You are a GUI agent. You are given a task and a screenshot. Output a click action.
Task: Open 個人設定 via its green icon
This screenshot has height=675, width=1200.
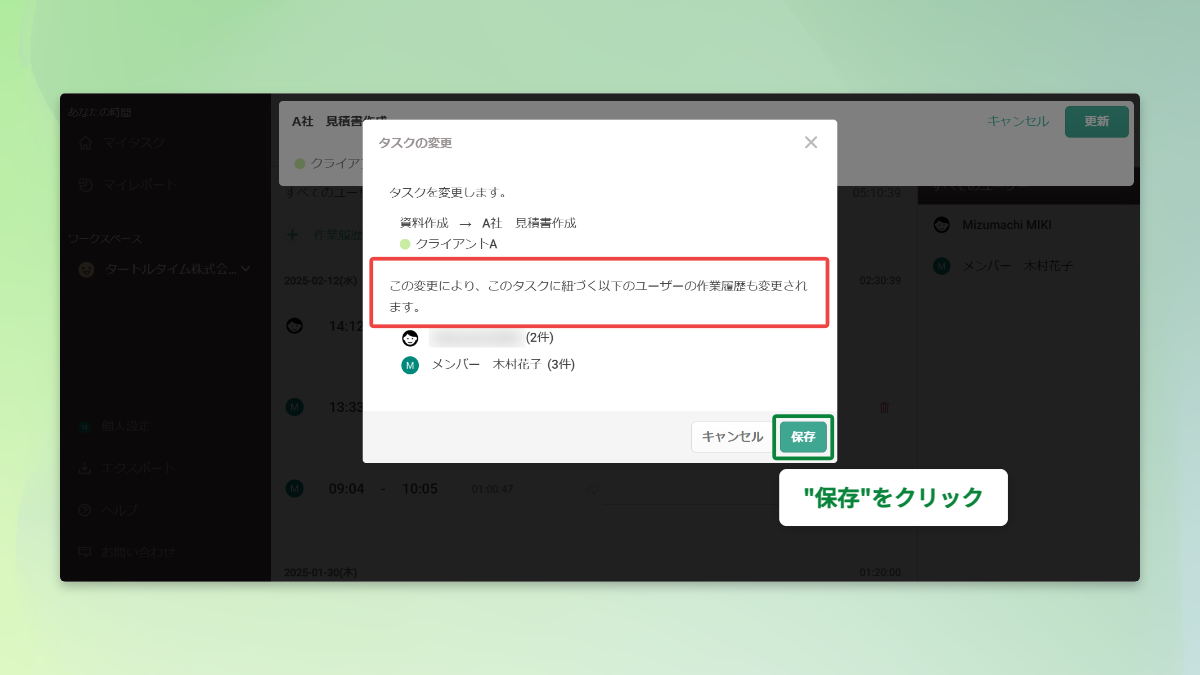tap(85, 427)
